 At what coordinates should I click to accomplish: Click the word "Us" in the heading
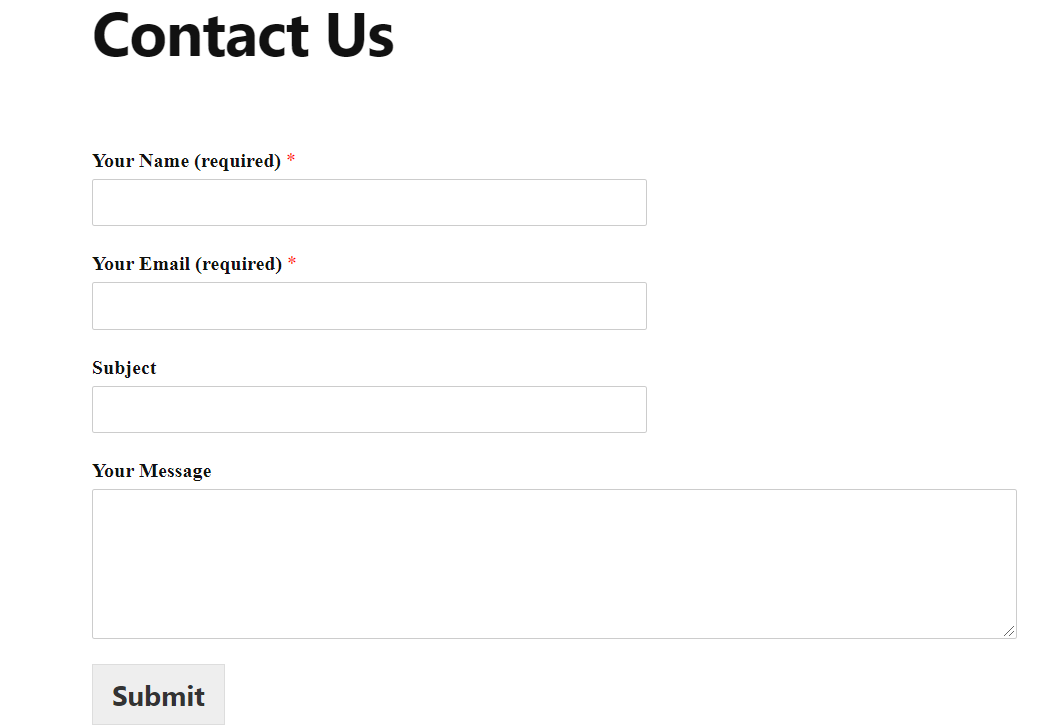[360, 35]
